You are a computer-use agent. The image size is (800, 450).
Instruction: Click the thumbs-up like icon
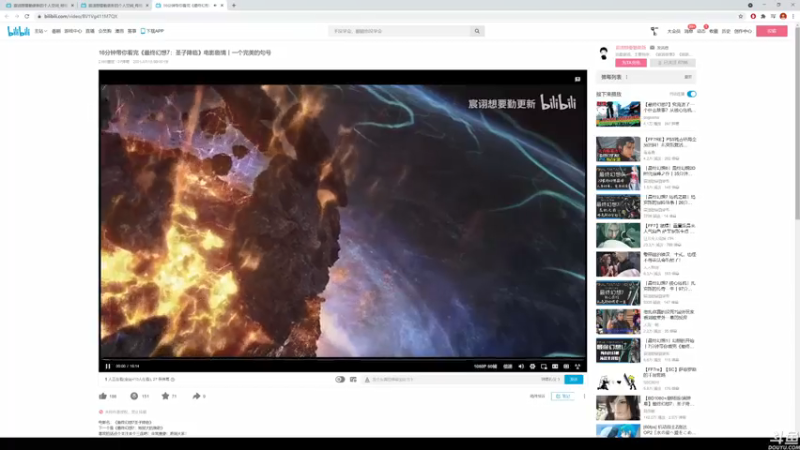pyautogui.click(x=103, y=396)
